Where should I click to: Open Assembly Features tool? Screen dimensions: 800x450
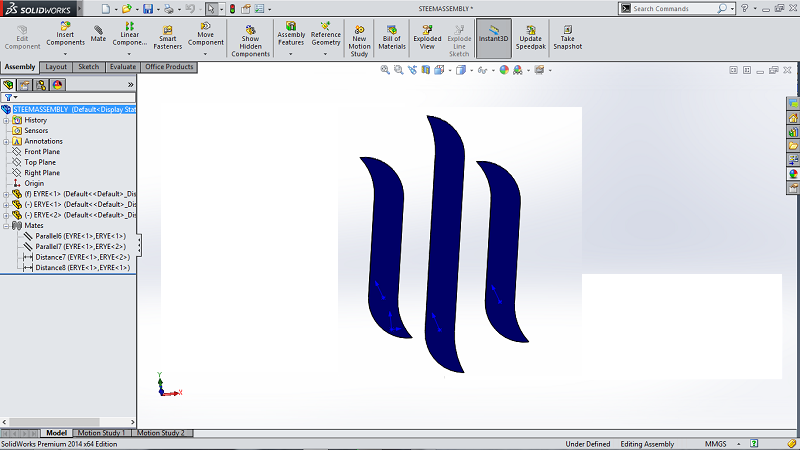291,35
